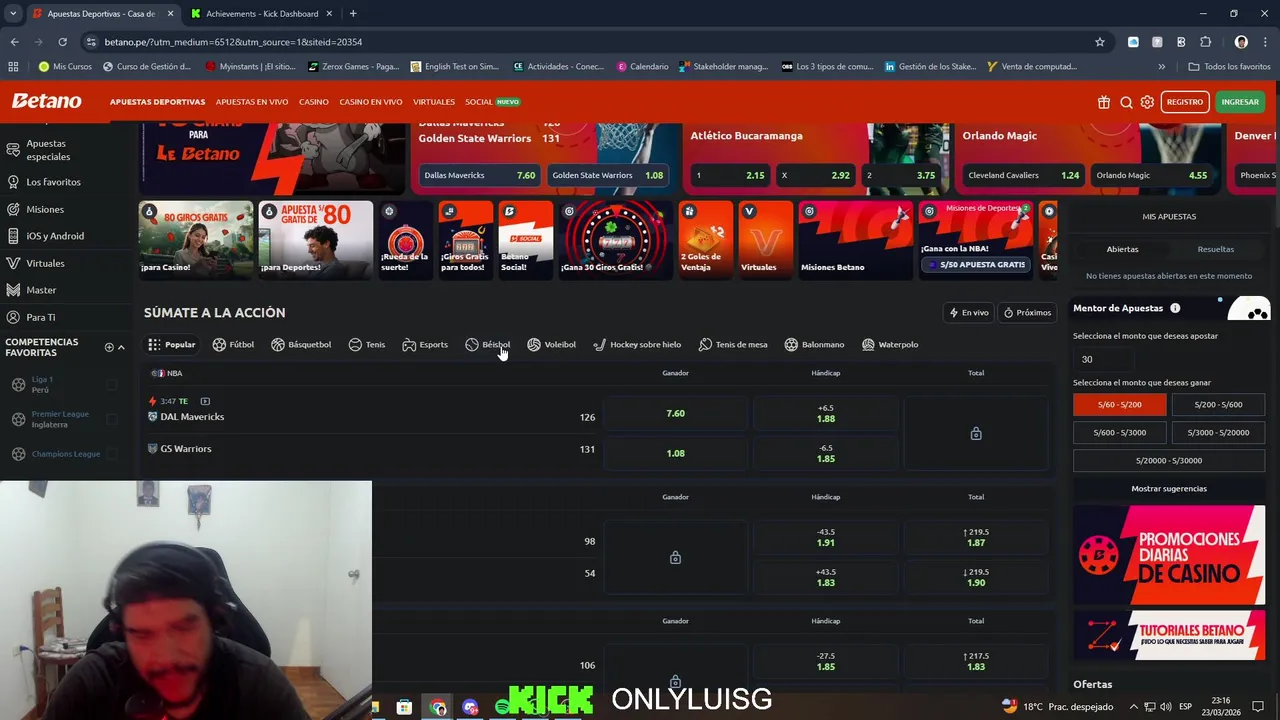Select the S/600 - S/3000 win amount
This screenshot has height=720, width=1280.
(x=1119, y=432)
